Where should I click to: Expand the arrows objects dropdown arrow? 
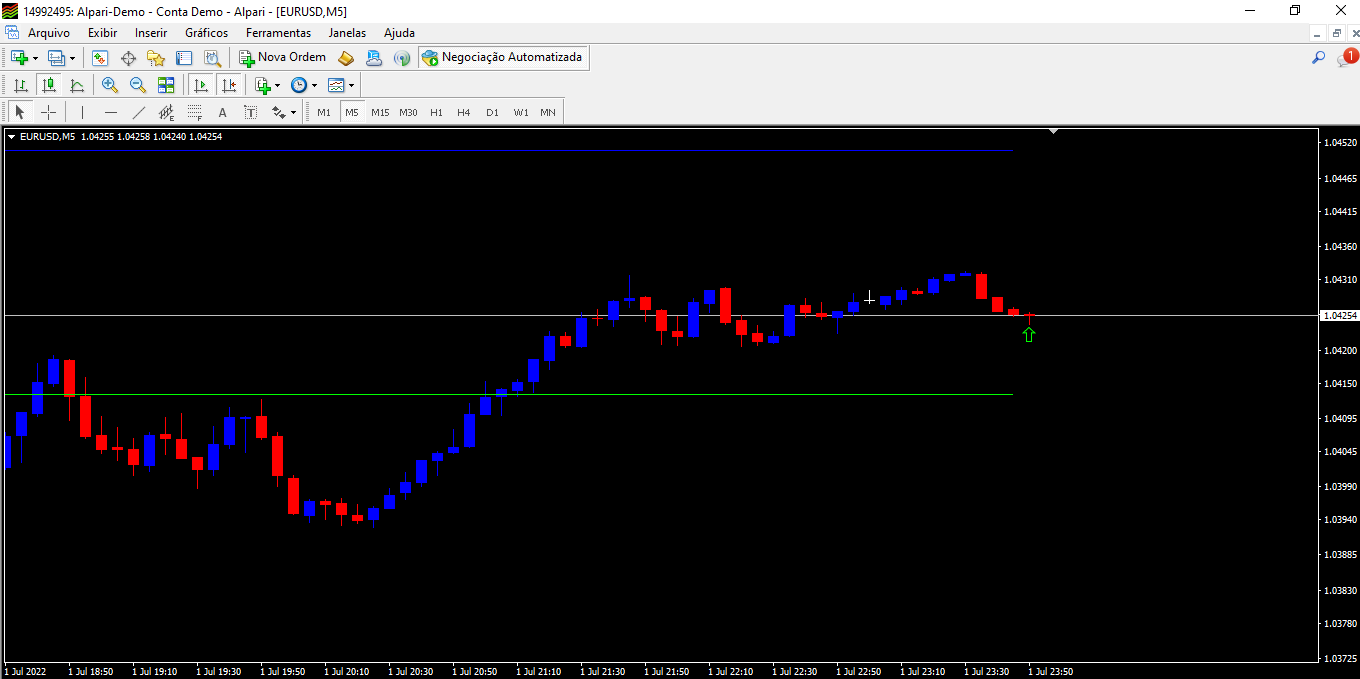293,112
